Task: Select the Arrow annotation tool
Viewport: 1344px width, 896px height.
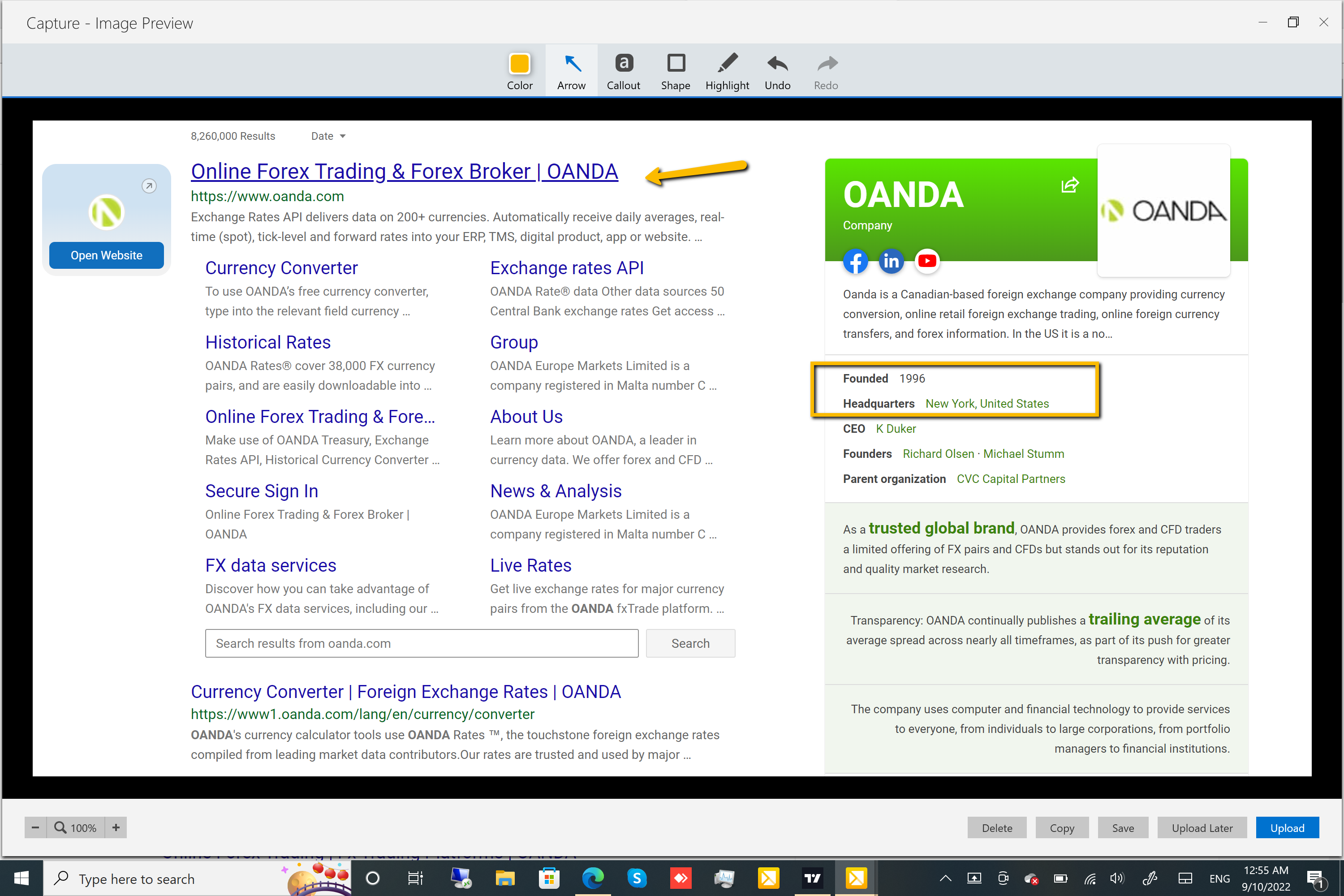Action: click(x=572, y=70)
